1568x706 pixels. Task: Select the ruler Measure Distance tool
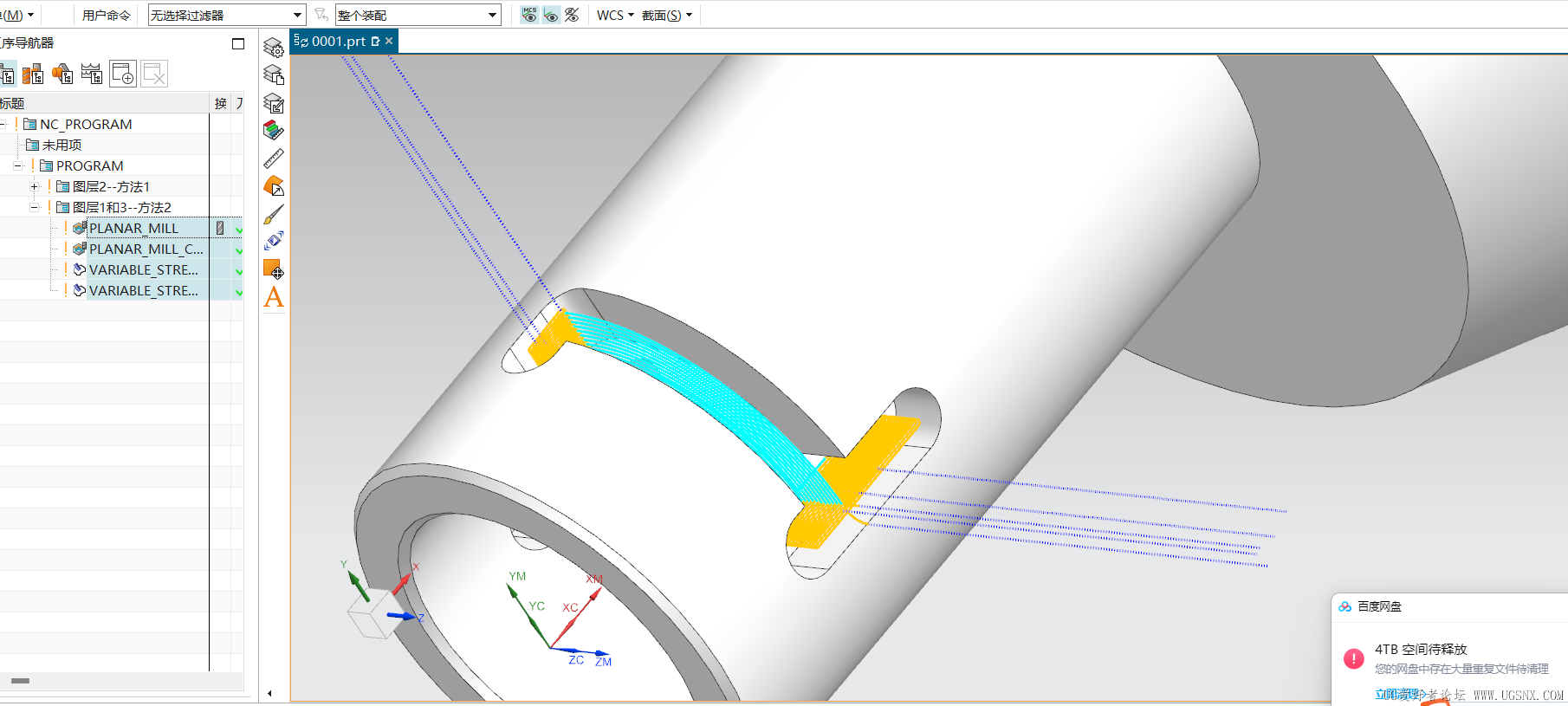(274, 159)
